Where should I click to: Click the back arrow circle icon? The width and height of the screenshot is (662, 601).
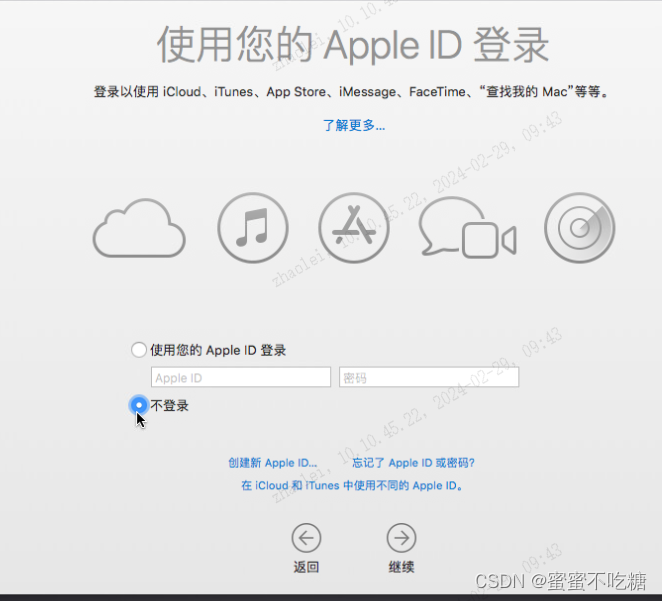pyautogui.click(x=306, y=538)
